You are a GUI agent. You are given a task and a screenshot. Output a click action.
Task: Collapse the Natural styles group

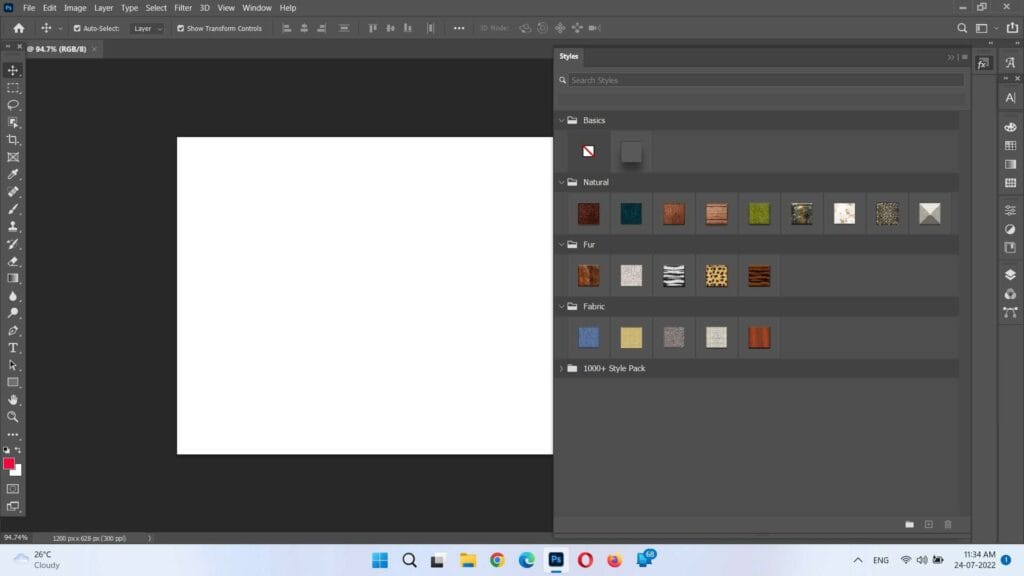pyautogui.click(x=561, y=183)
